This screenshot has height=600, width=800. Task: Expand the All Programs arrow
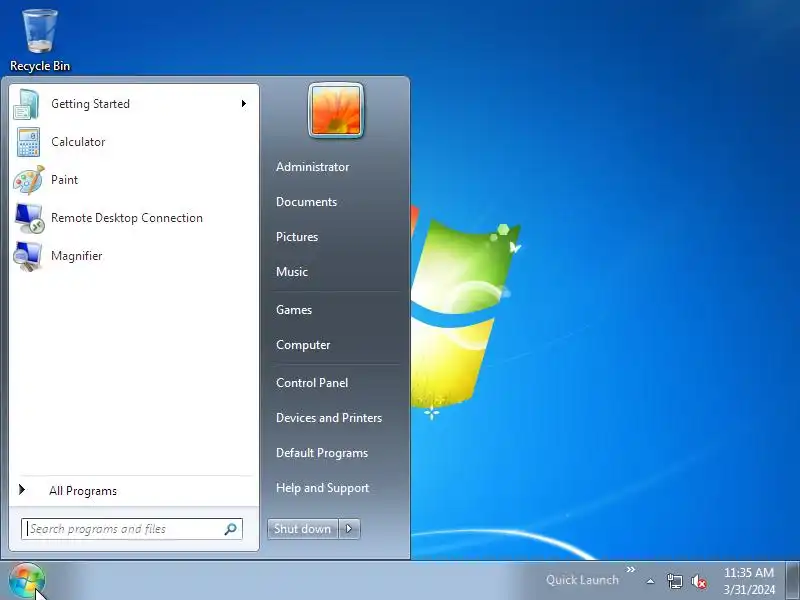click(21, 490)
